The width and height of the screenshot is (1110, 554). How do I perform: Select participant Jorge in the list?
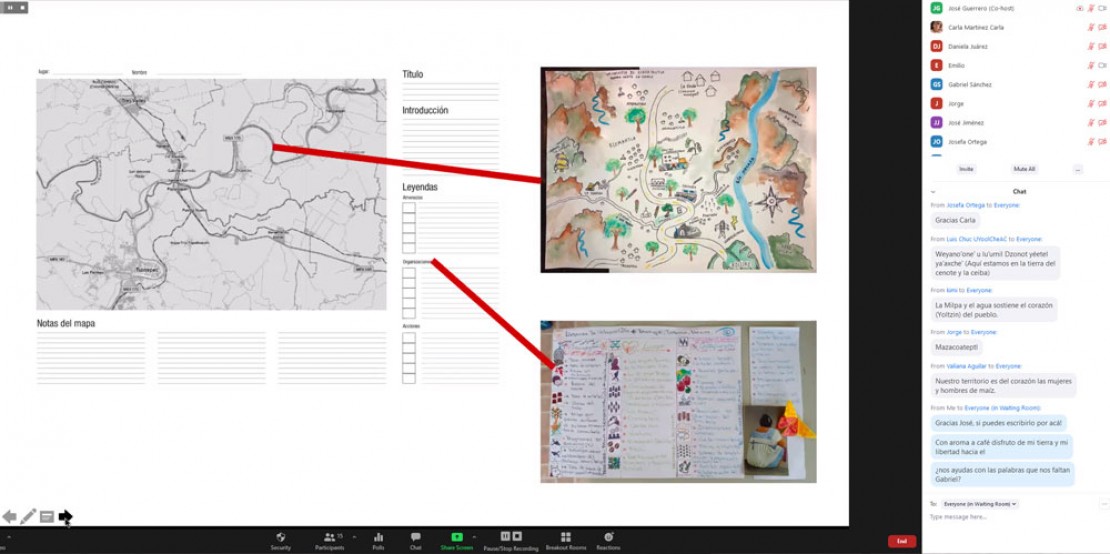1017,103
